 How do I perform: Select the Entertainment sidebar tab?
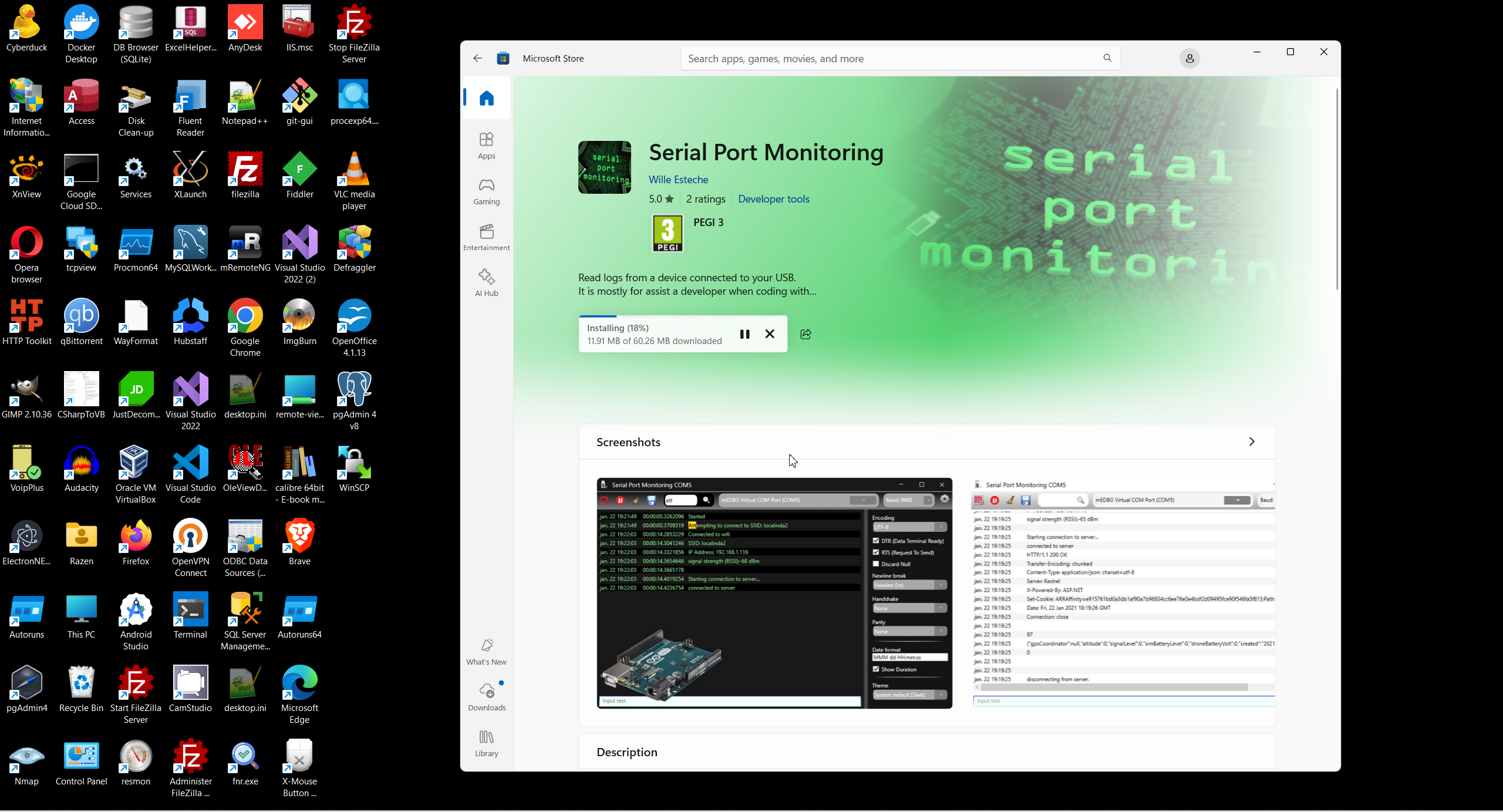coord(486,237)
